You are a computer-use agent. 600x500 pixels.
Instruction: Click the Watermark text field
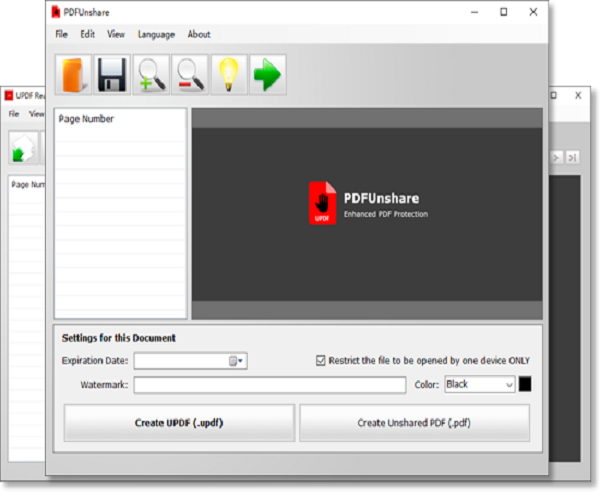tap(270, 385)
